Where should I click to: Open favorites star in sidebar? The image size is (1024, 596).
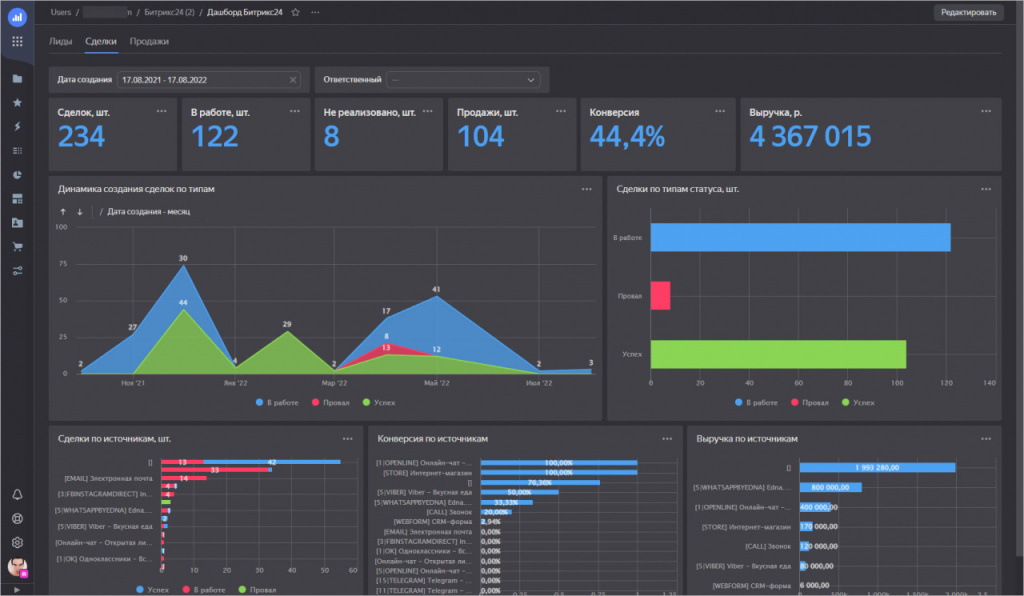coord(18,102)
